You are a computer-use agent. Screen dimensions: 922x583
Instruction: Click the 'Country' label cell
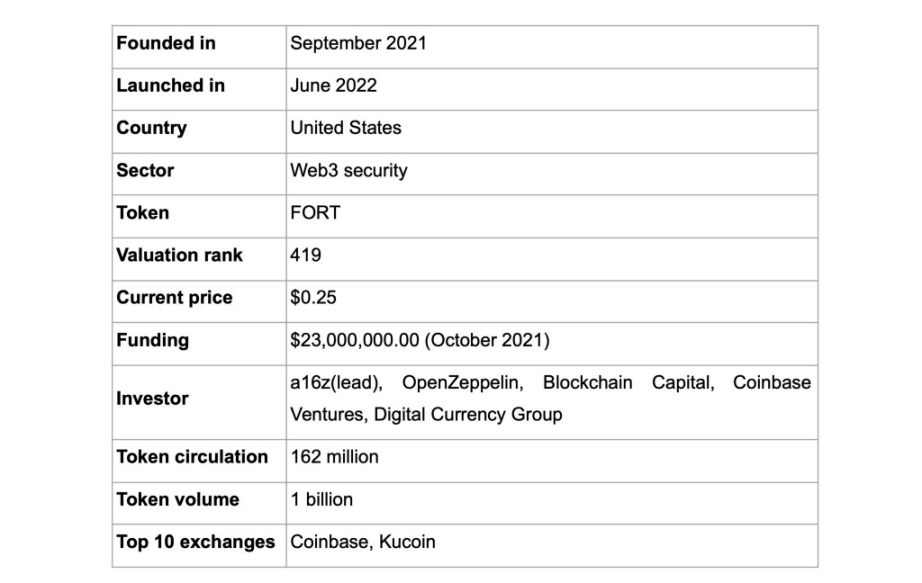coord(199,132)
